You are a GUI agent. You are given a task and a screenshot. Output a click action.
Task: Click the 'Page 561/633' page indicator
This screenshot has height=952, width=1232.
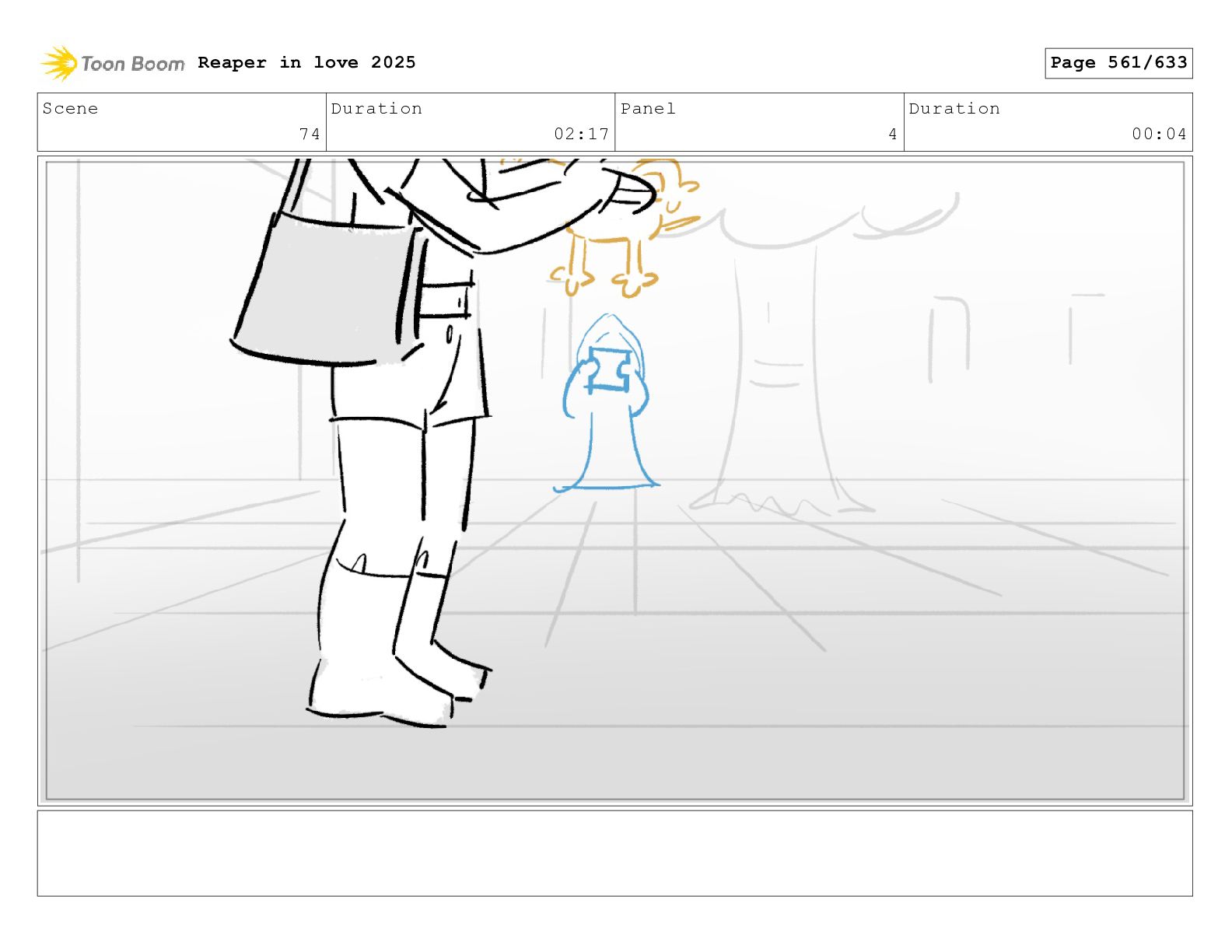coord(1118,63)
